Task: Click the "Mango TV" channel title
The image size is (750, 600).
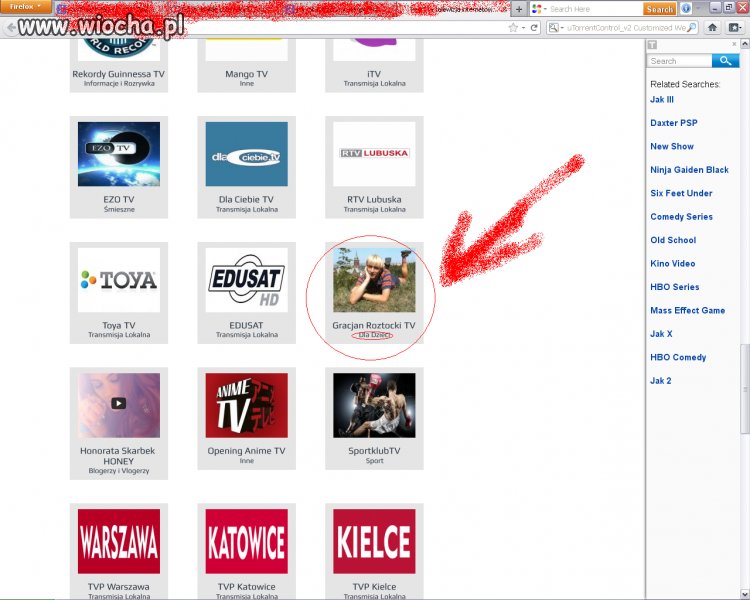Action: coord(246,74)
